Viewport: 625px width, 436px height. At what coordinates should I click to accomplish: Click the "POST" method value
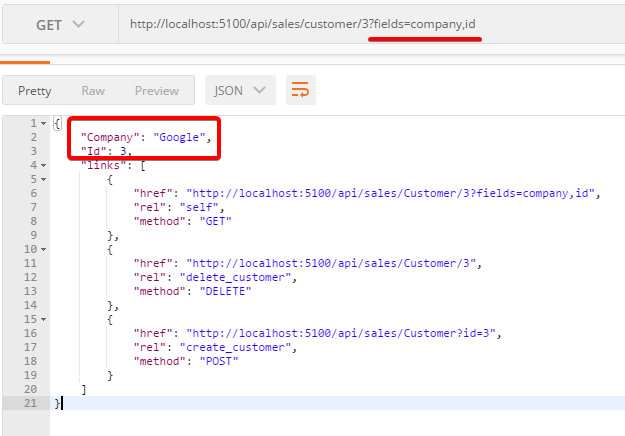(x=218, y=361)
